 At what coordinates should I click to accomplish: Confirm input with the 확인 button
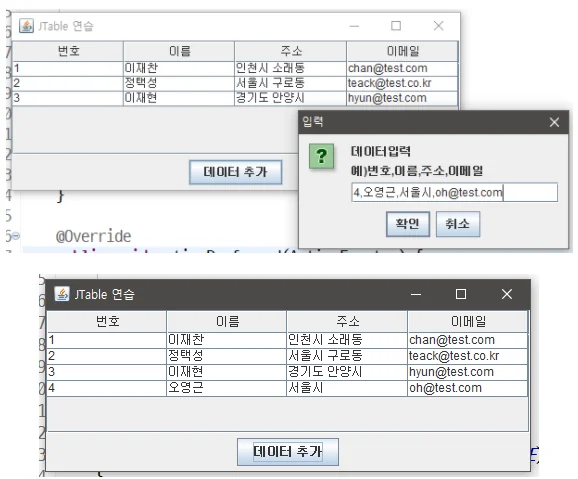click(x=408, y=224)
